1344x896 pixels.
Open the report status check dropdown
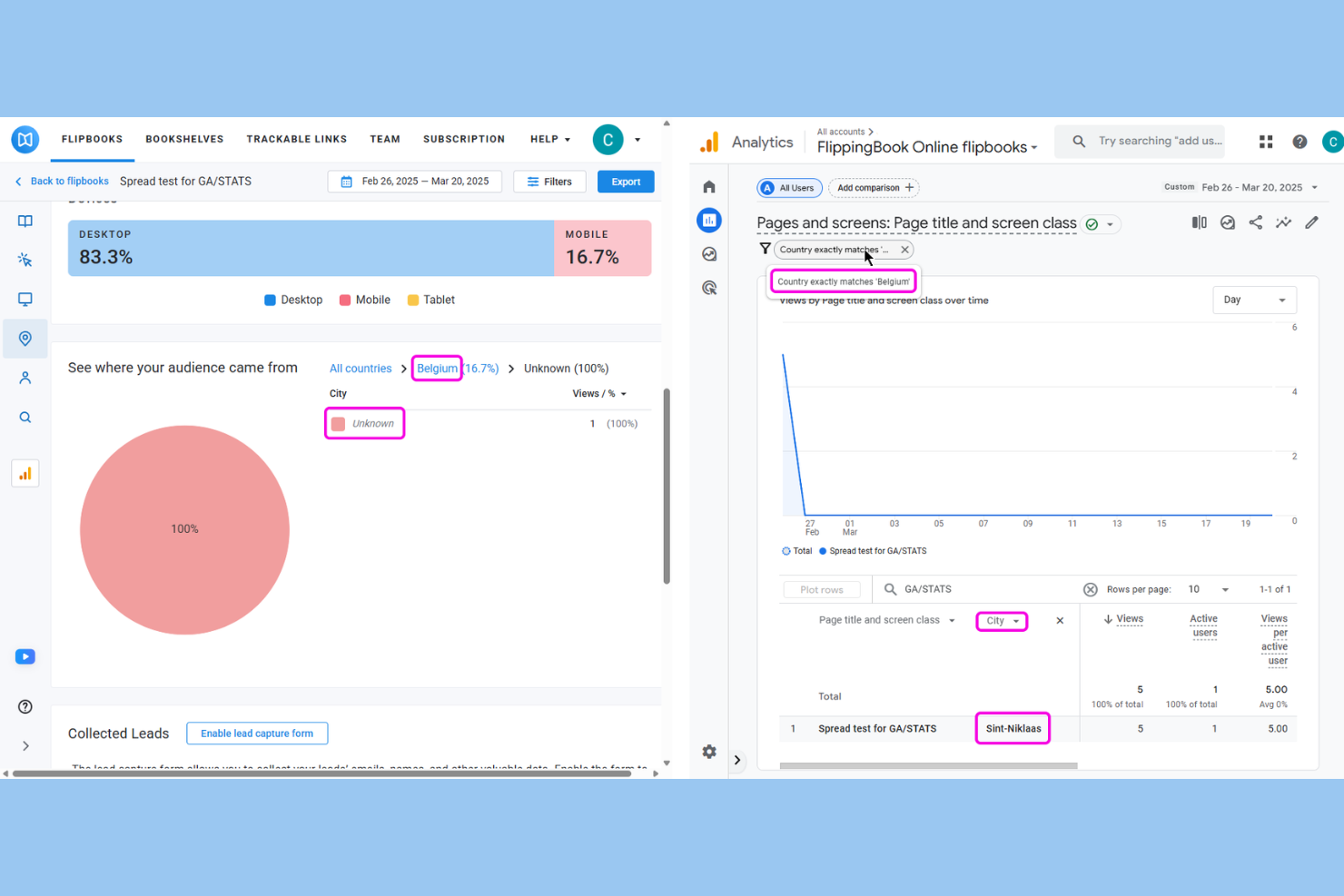pyautogui.click(x=1101, y=224)
